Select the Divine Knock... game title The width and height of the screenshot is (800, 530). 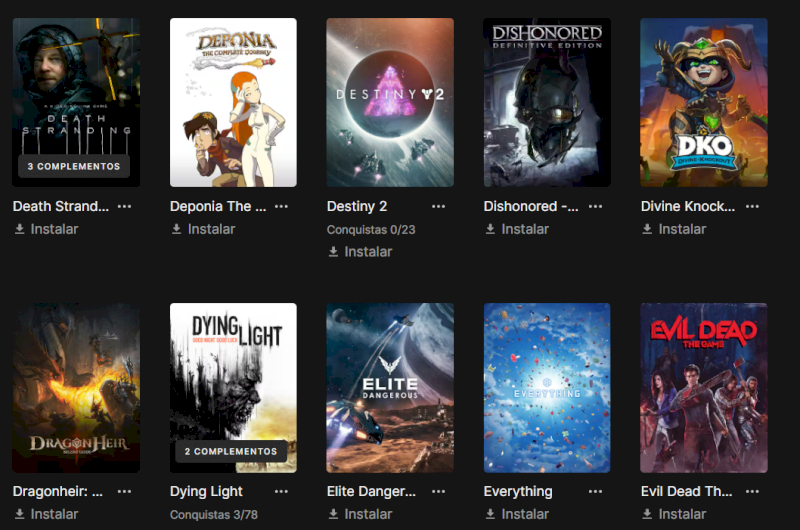click(688, 206)
